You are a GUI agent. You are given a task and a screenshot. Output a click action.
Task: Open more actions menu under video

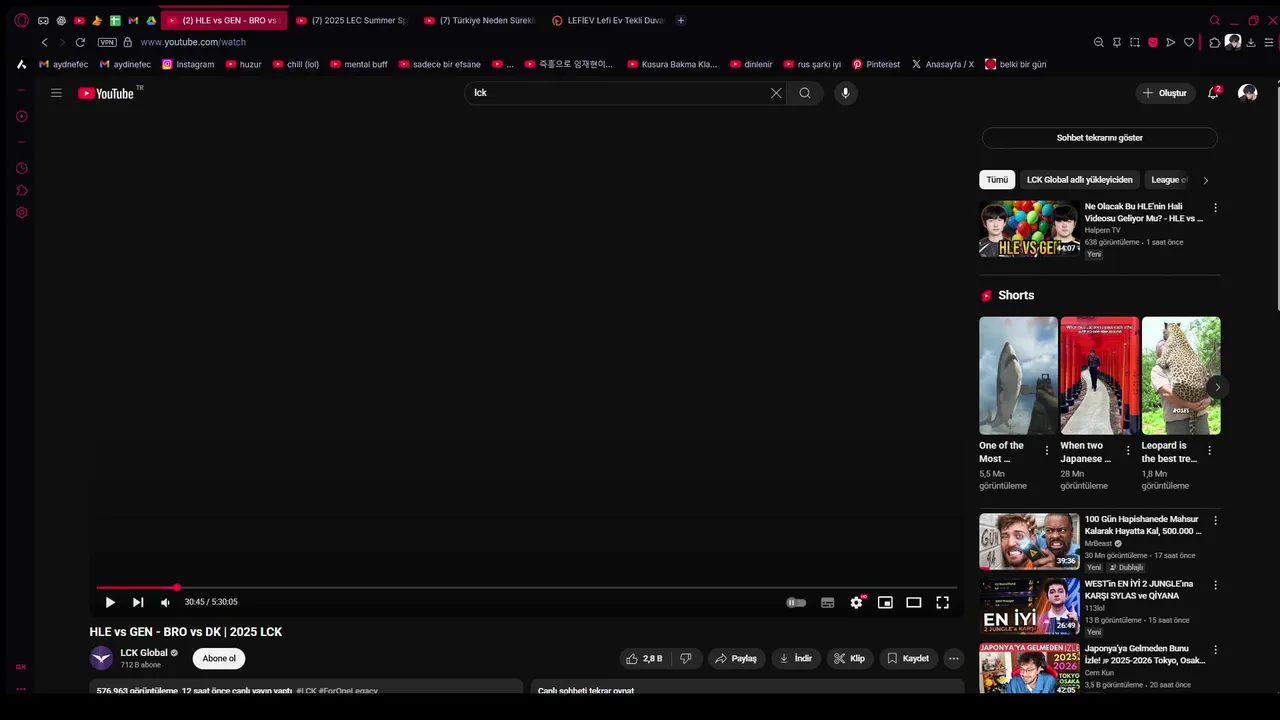tap(954, 659)
